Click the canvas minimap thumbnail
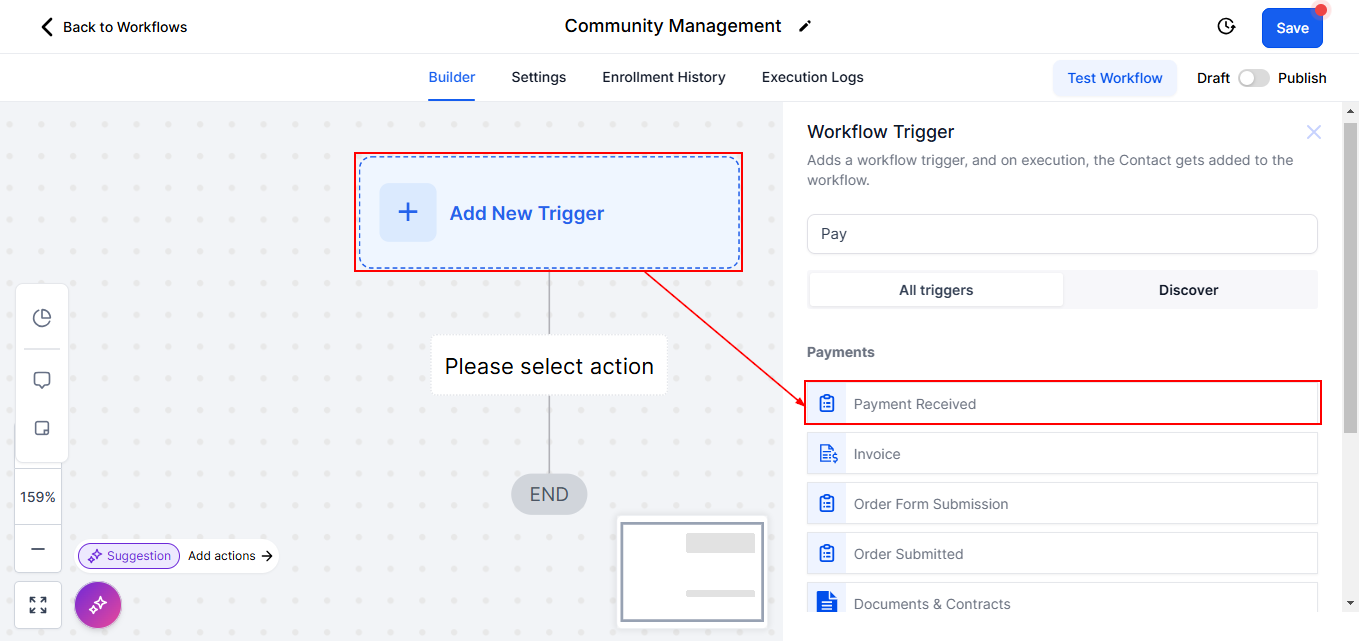The width and height of the screenshot is (1359, 641). pyautogui.click(x=692, y=571)
